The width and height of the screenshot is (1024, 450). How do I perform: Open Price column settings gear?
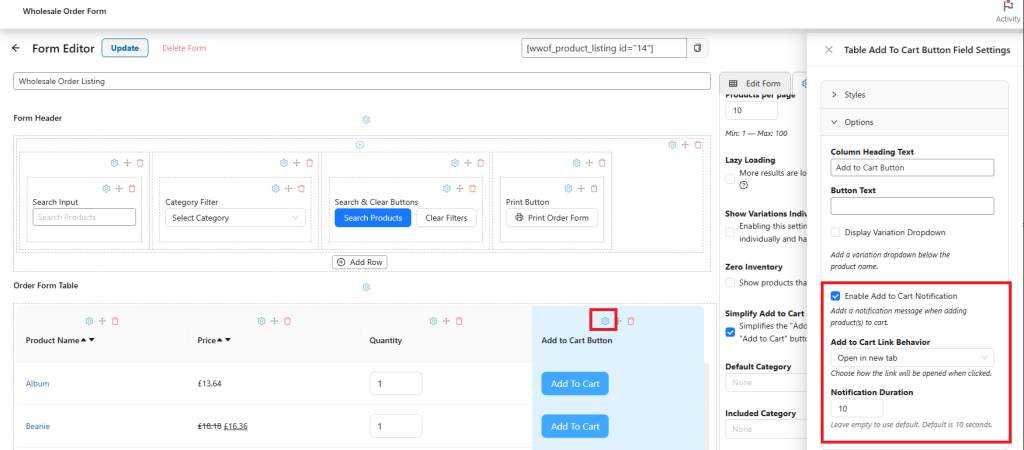262,321
